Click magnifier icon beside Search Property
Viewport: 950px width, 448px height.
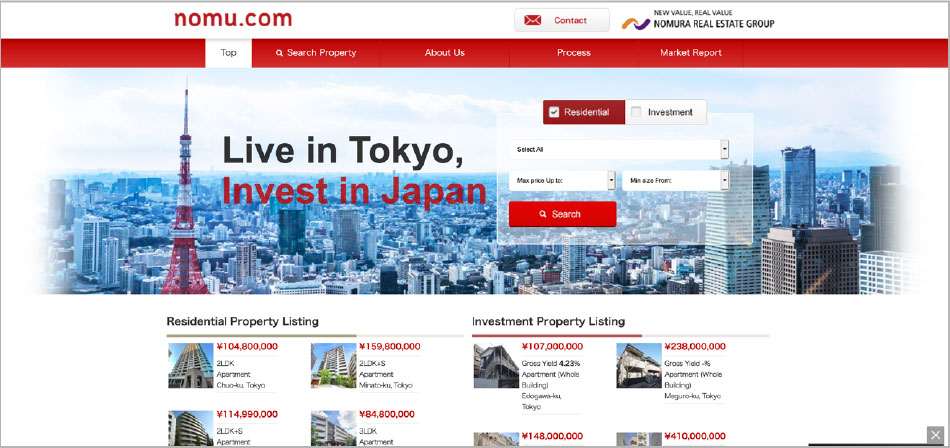pyautogui.click(x=279, y=53)
